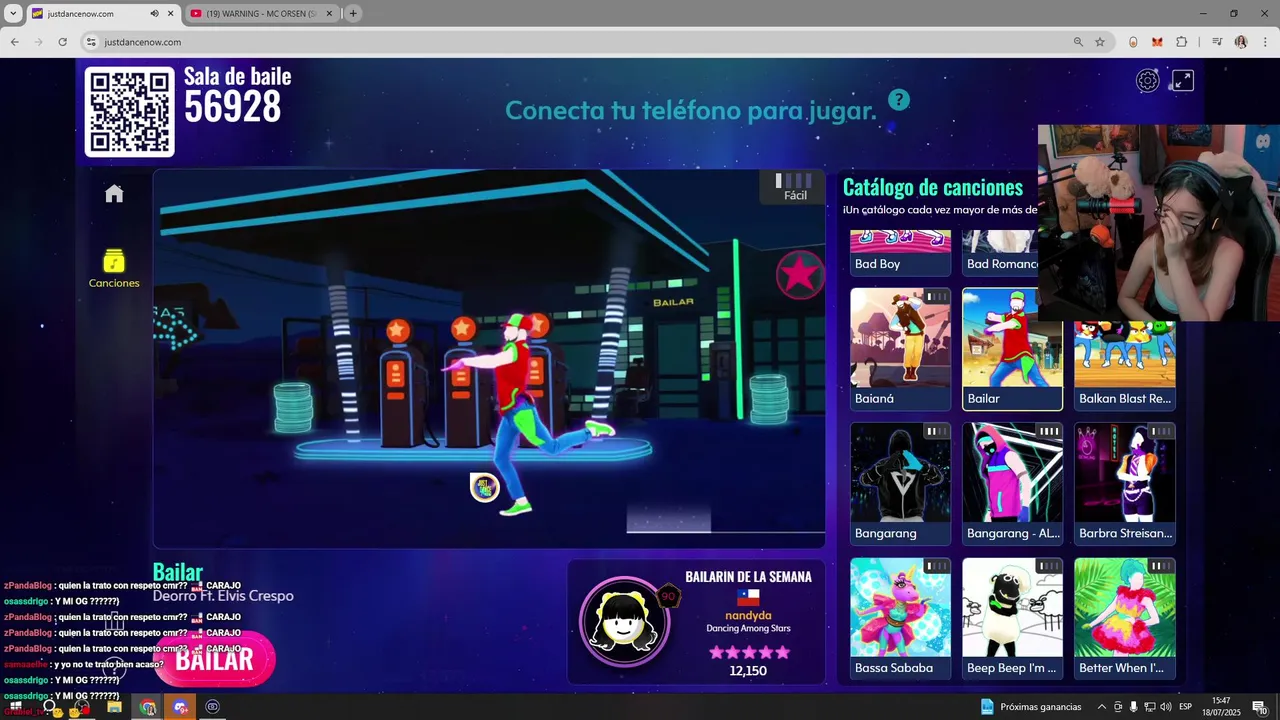Open the media controls icon in Chrome
The width and height of the screenshot is (1280, 720).
tap(1217, 42)
